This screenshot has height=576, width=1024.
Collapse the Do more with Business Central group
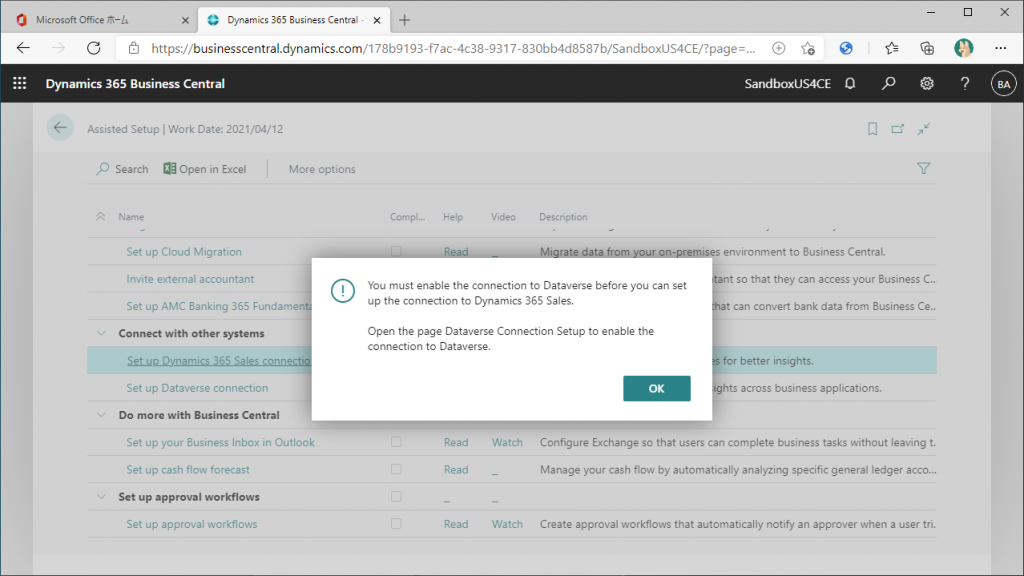click(x=101, y=415)
